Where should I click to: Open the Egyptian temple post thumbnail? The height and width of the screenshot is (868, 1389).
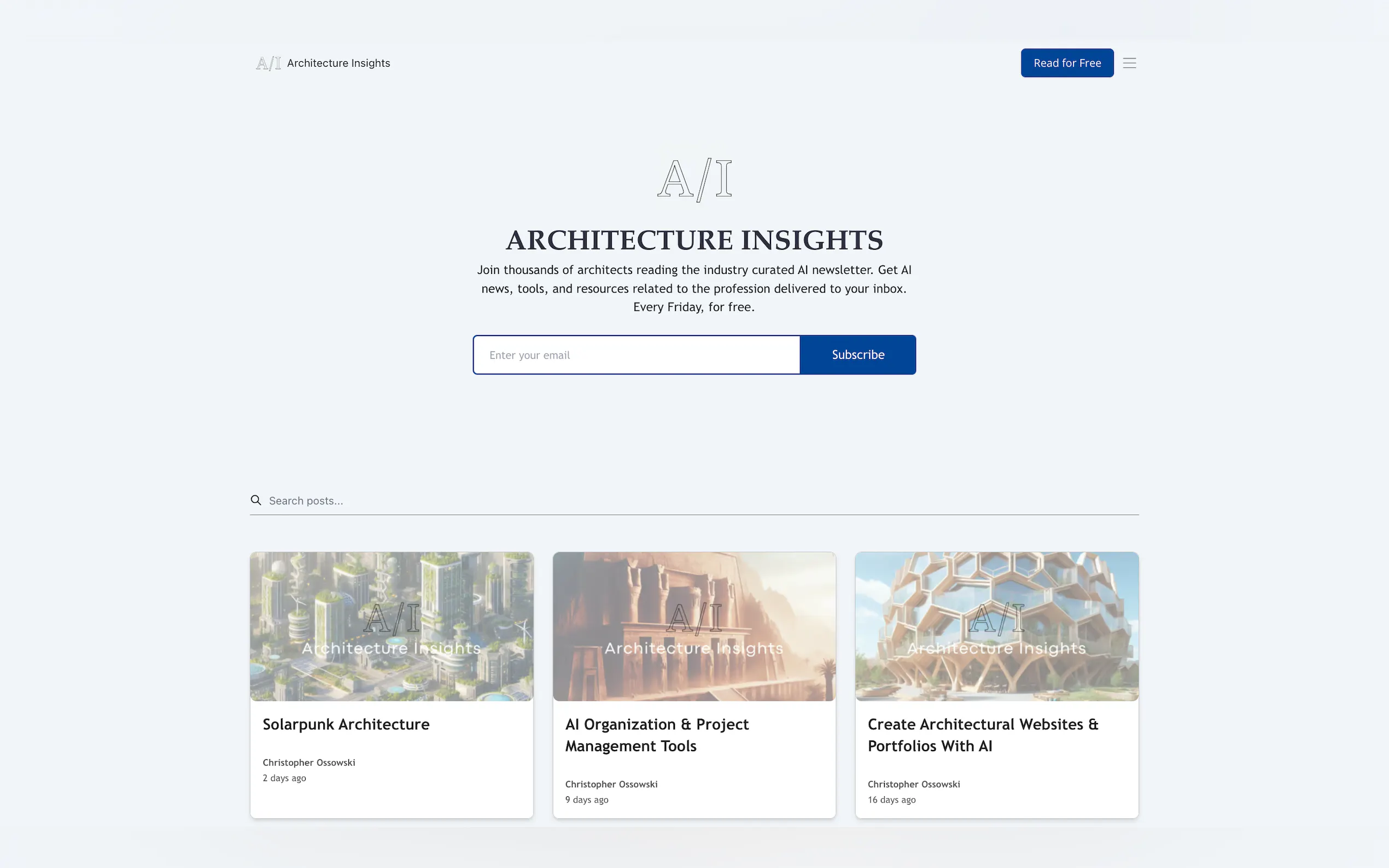pyautogui.click(x=693, y=626)
